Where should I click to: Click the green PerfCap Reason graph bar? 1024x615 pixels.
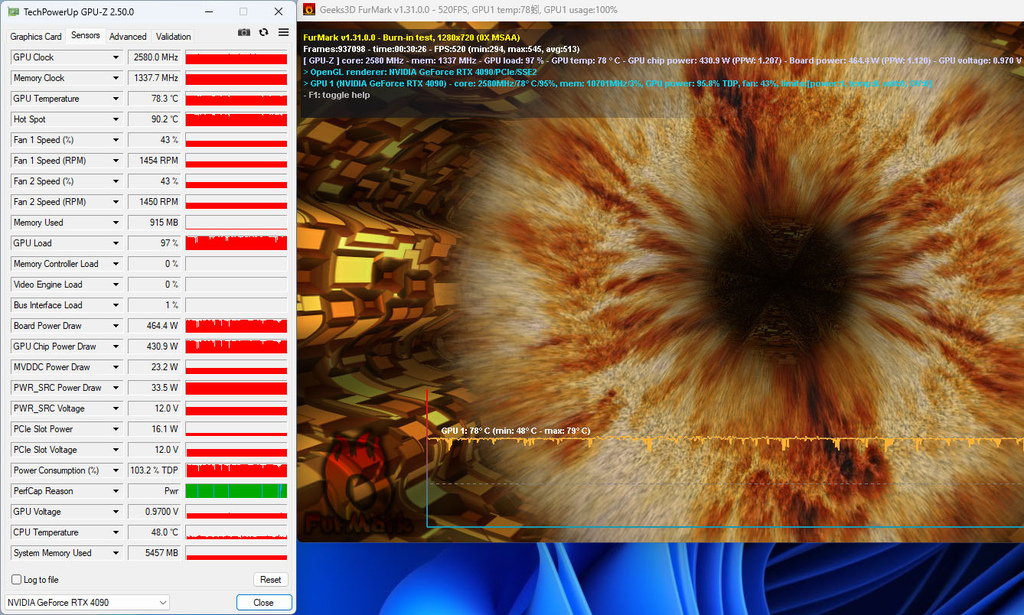point(236,491)
